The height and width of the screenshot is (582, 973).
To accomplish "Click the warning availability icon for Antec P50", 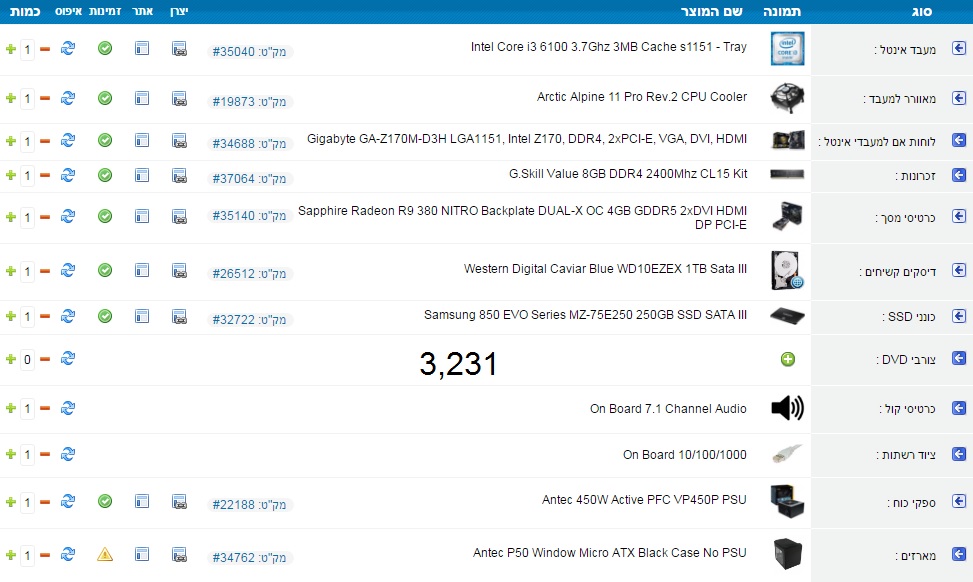I will point(105,554).
